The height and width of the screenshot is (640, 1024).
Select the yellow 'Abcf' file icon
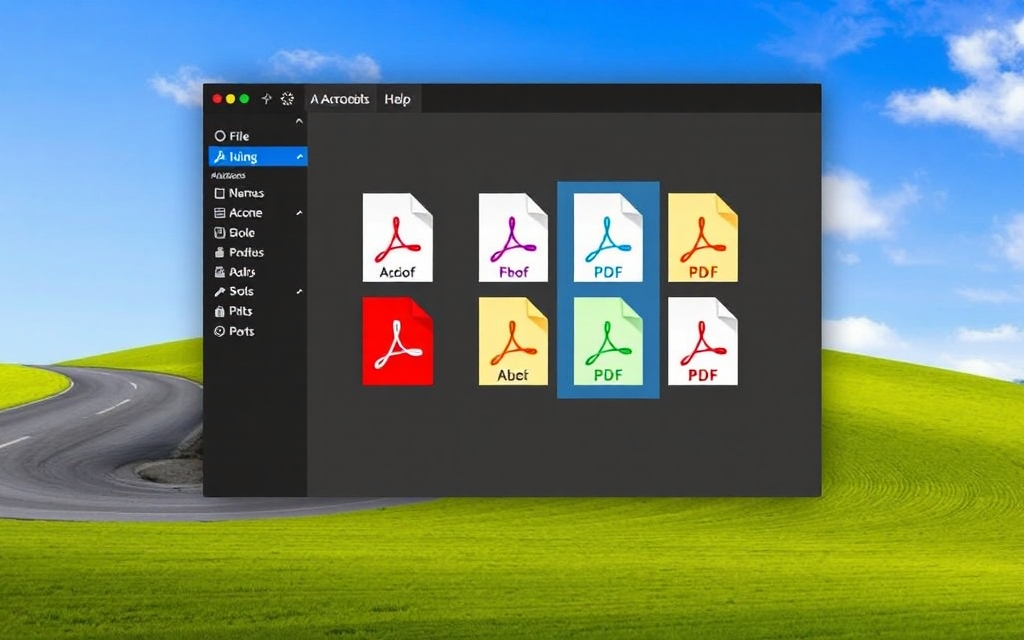tap(513, 341)
